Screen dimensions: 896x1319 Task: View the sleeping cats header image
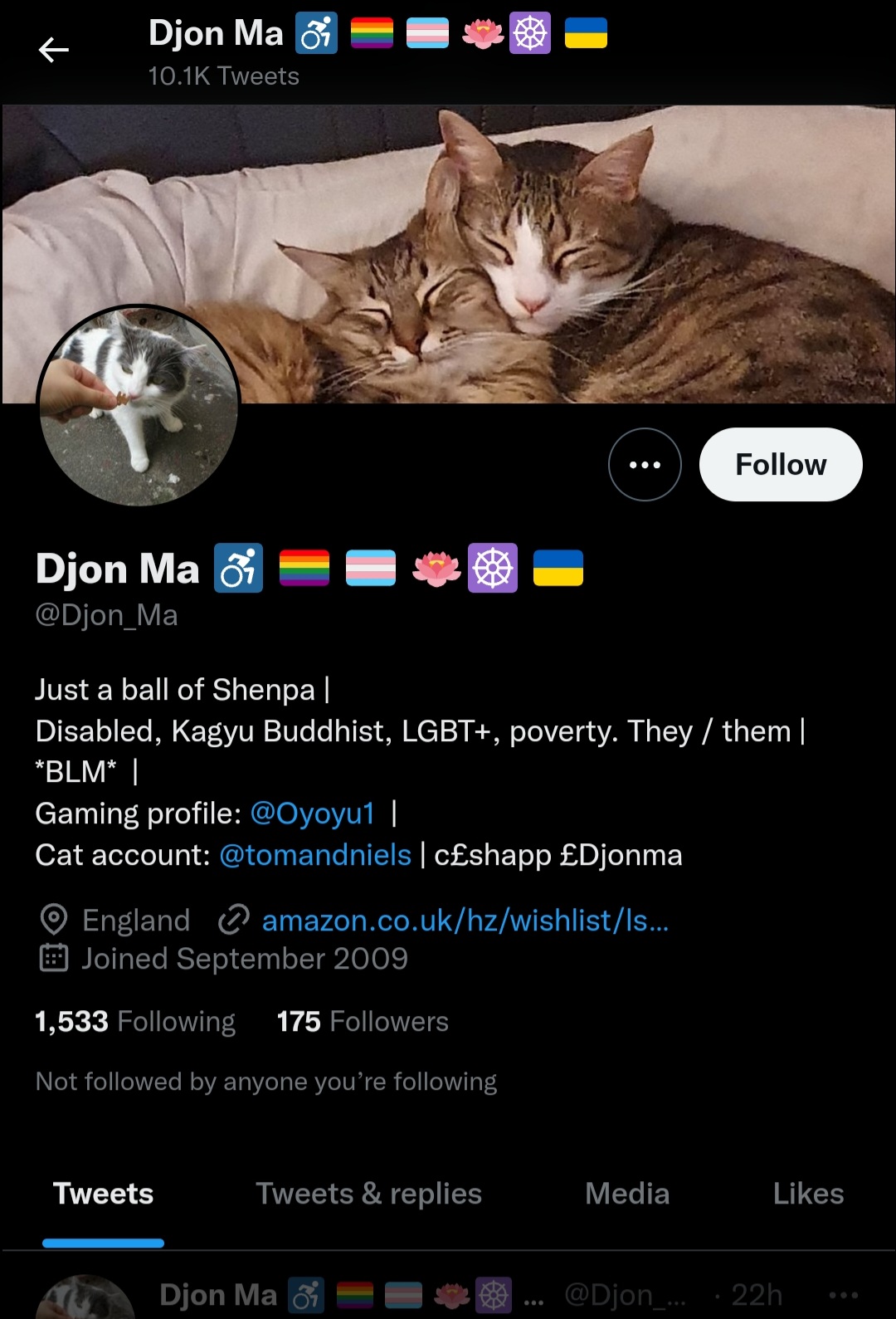click(448, 254)
